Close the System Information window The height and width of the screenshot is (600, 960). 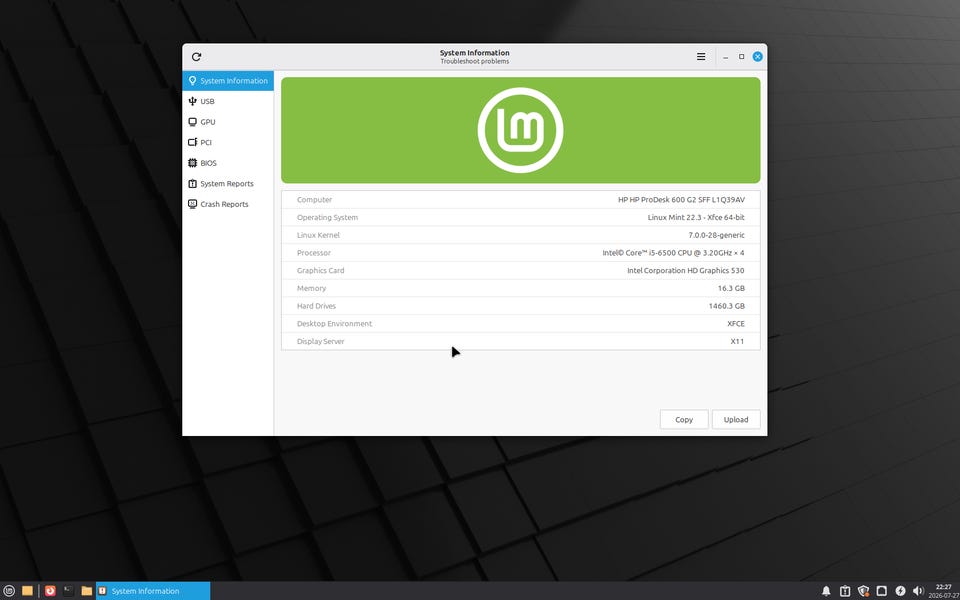pos(757,56)
